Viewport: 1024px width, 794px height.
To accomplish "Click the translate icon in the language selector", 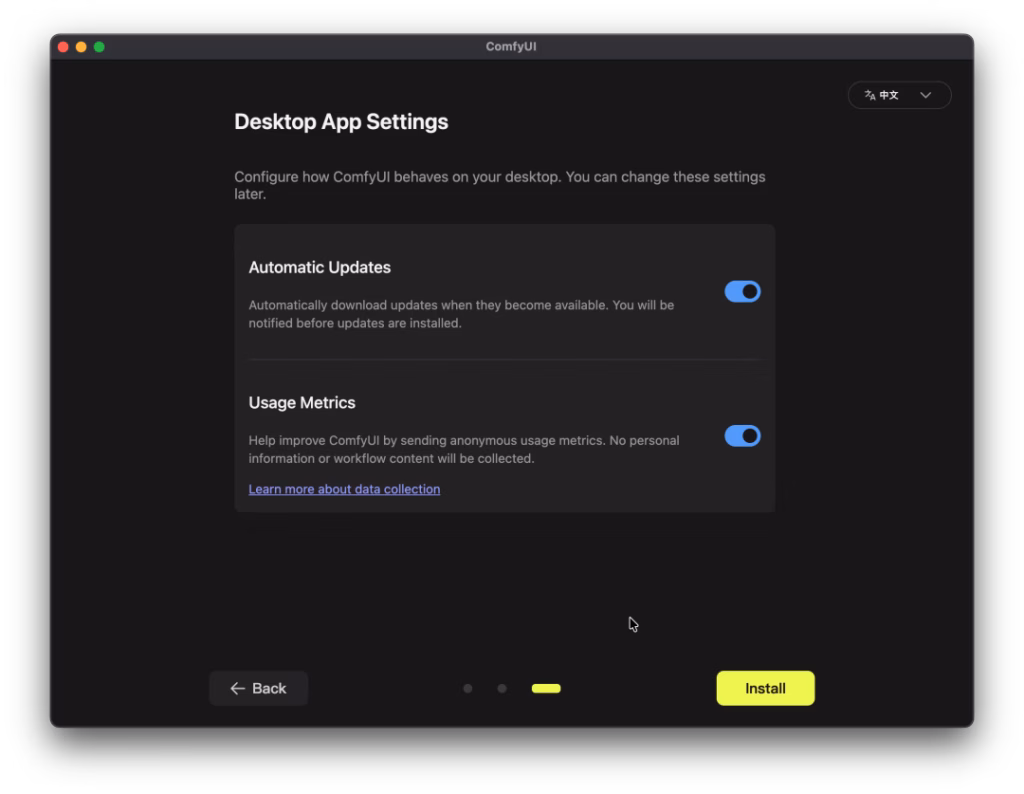I will 870,95.
